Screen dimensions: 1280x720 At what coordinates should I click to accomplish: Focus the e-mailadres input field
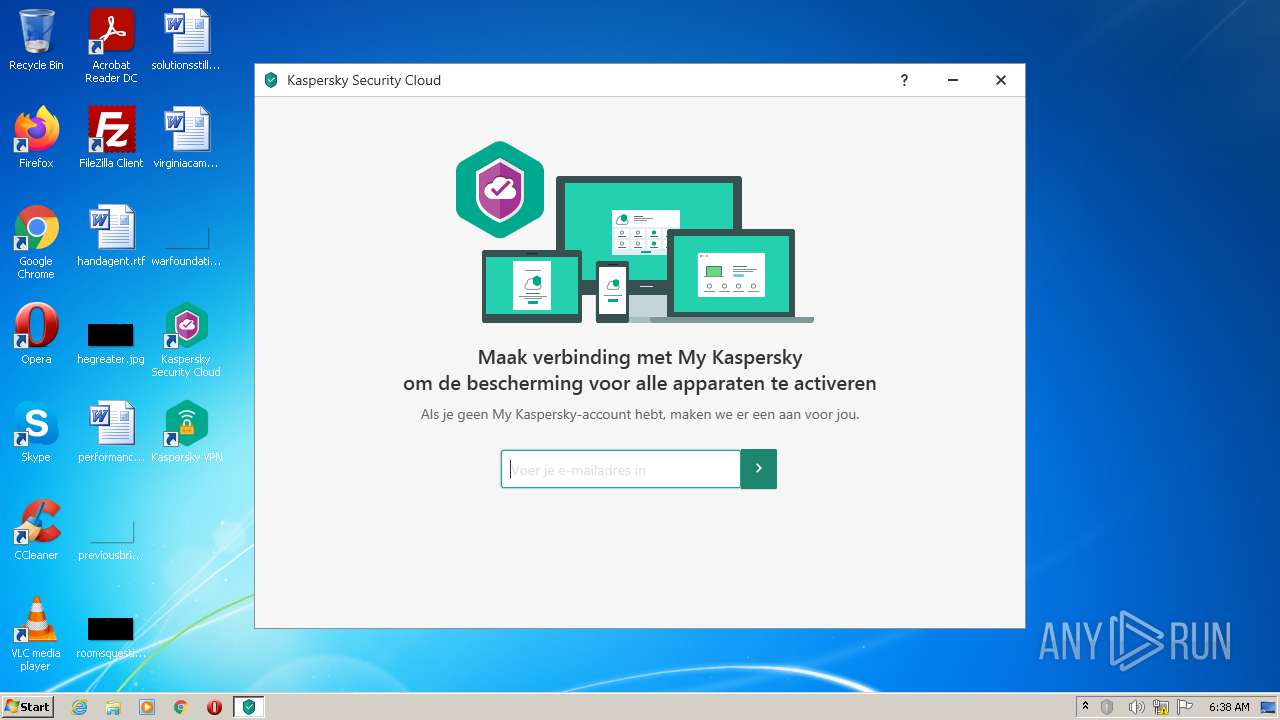tap(621, 469)
